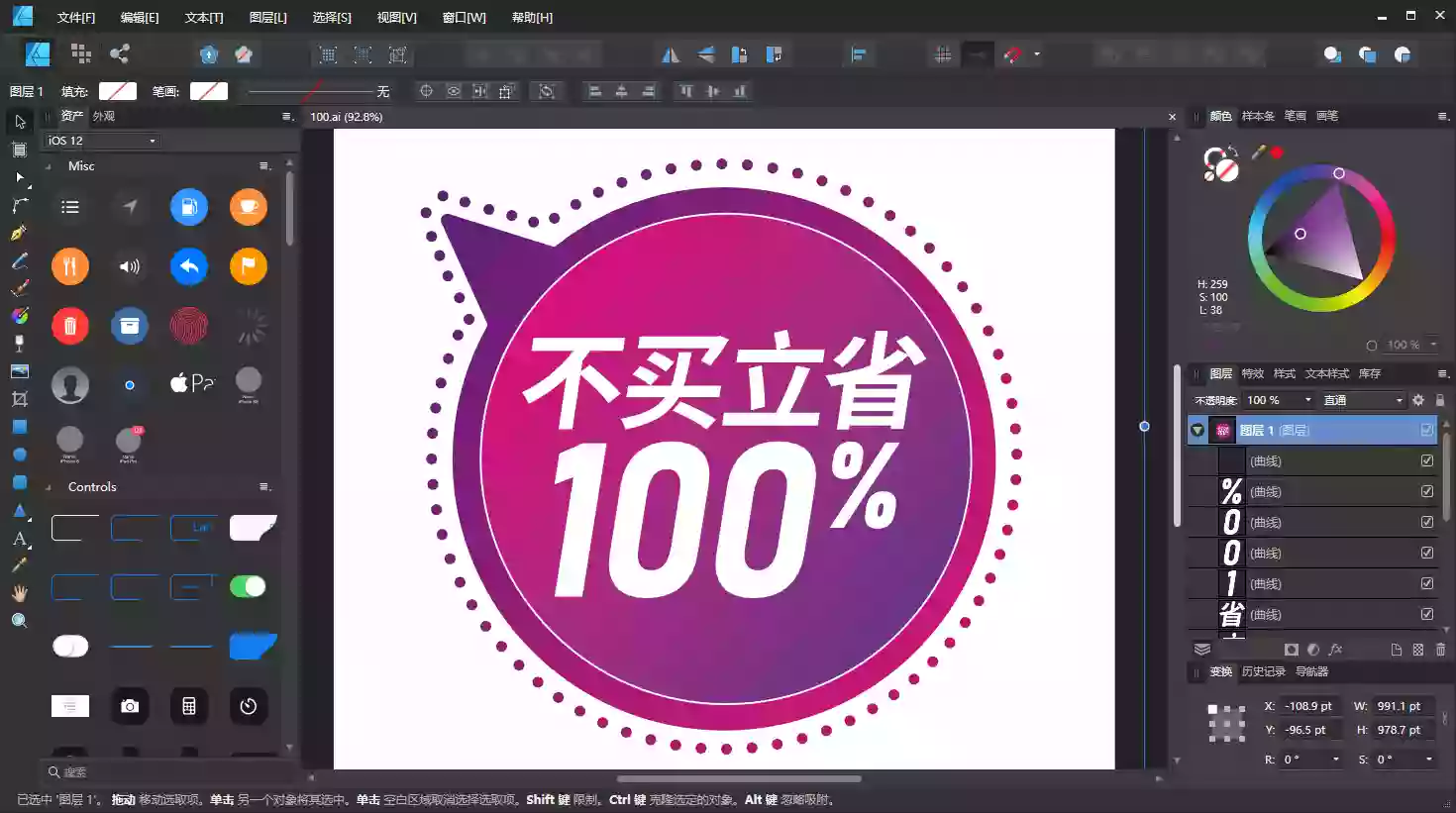Select the Hand view tool
The width and height of the screenshot is (1456, 813).
tap(20, 592)
